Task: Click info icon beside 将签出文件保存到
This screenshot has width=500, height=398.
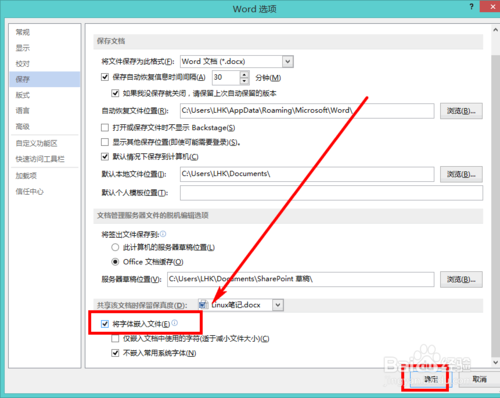Action: pyautogui.click(x=163, y=234)
